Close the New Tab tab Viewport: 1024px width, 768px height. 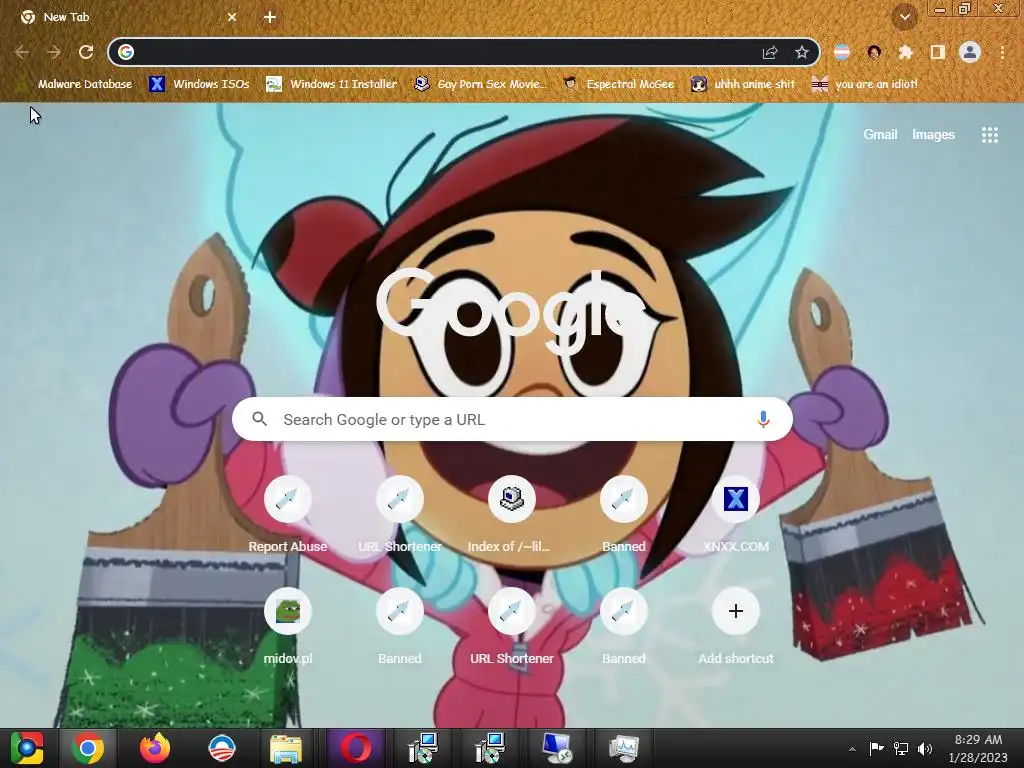tap(232, 17)
